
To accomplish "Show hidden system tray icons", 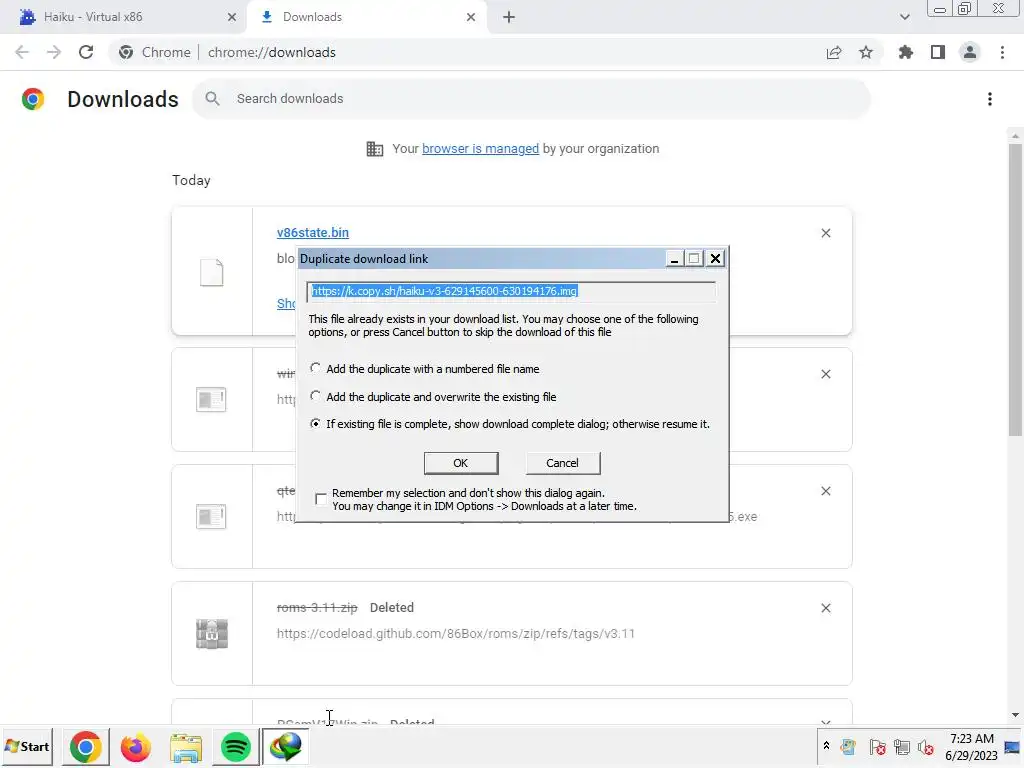I will (826, 746).
